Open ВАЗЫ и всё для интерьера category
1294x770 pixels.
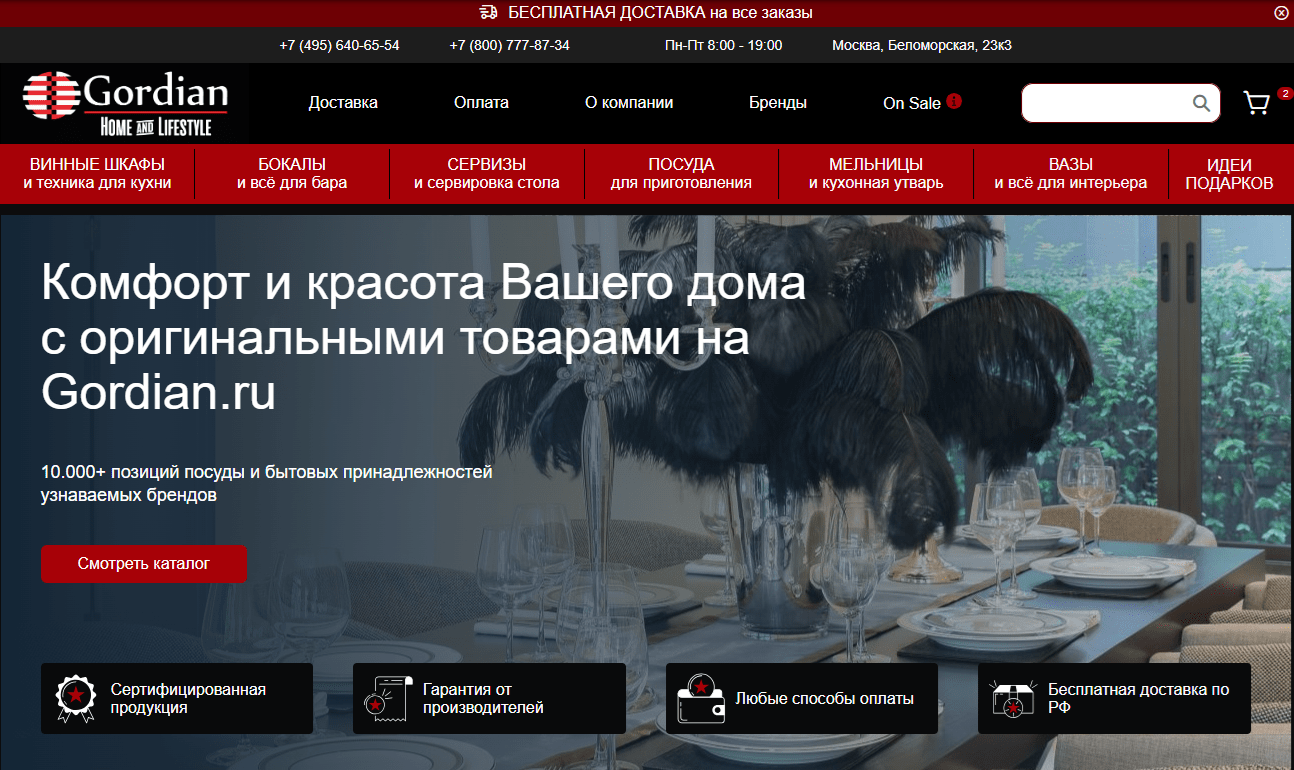[1071, 174]
